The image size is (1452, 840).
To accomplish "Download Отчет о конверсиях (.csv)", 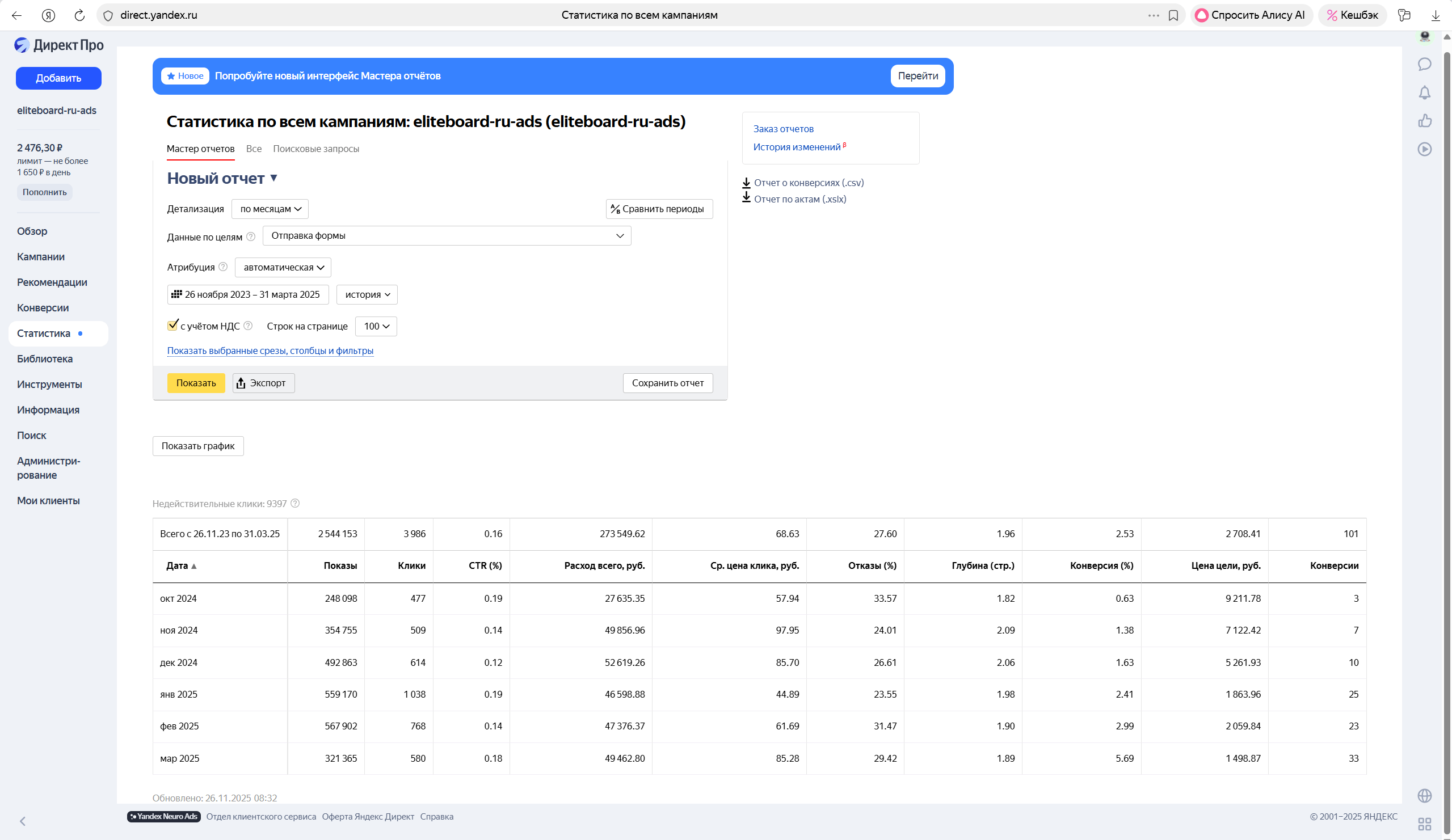I will coord(808,183).
